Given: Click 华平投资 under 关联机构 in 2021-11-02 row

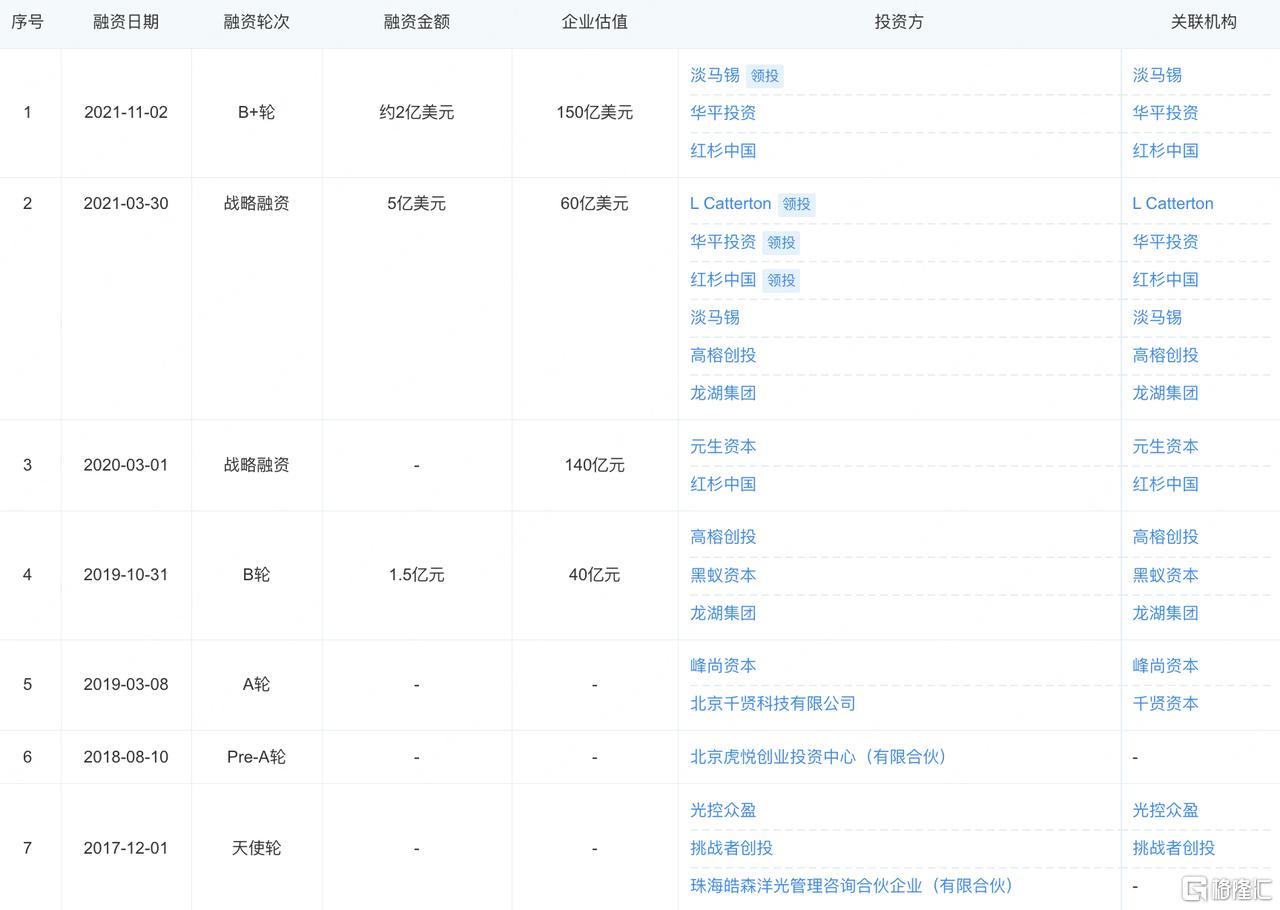Looking at the screenshot, I should click(x=1165, y=113).
